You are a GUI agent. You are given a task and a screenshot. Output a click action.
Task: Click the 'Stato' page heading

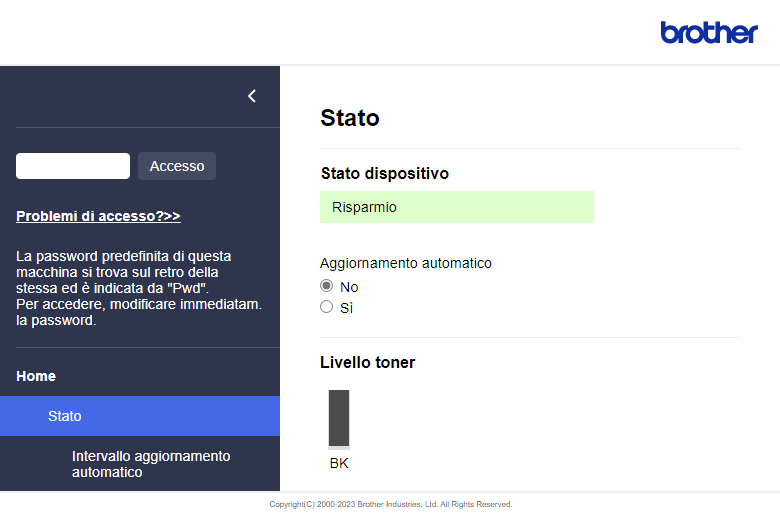(350, 118)
